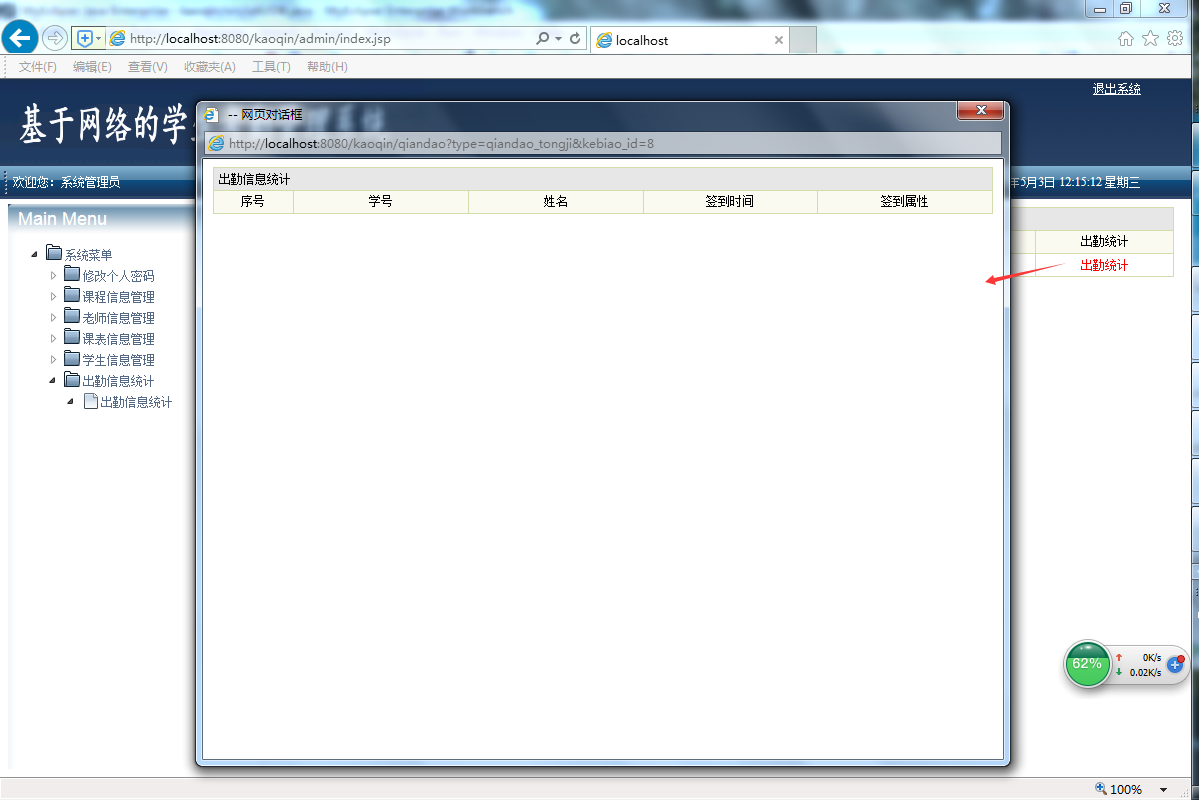Click the 退出系统 logout link
The image size is (1199, 800).
click(1116, 89)
